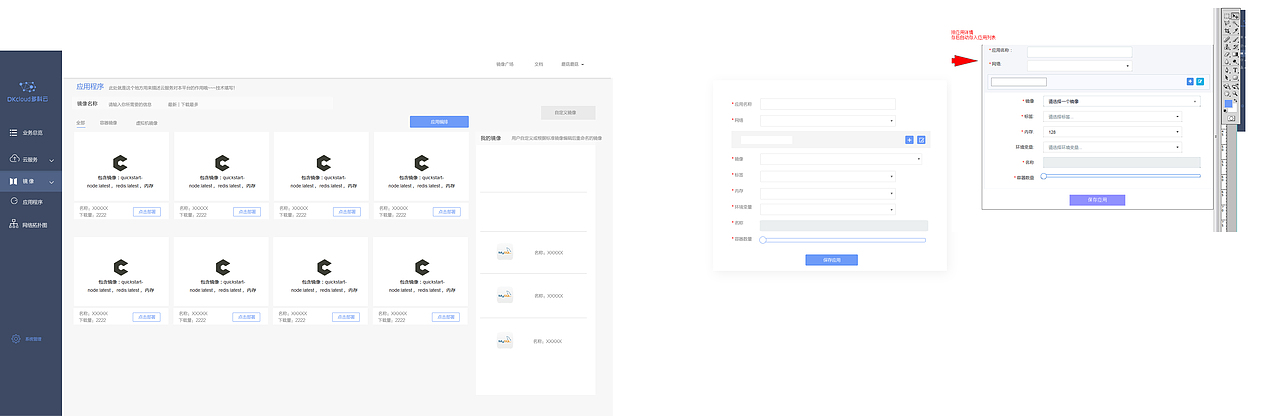Select the Type tool in Photoshop toolbar
1280x416 pixels.
click(1236, 69)
